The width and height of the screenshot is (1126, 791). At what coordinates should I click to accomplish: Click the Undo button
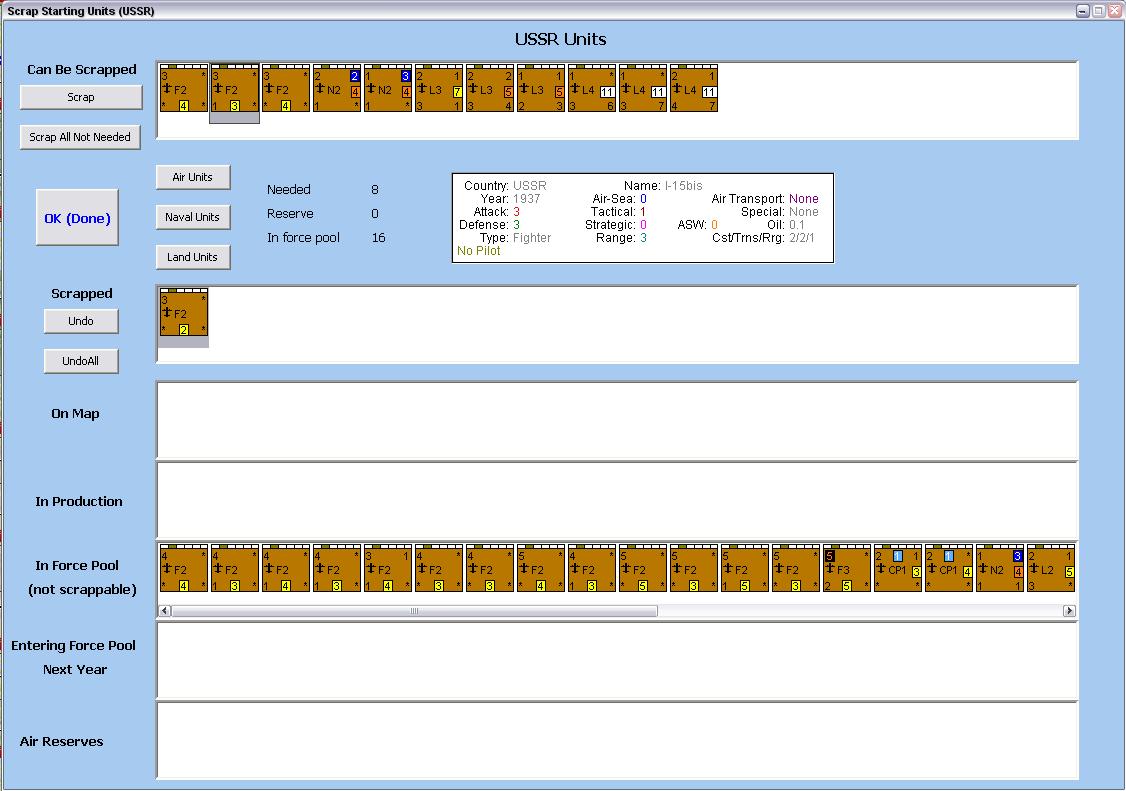(x=81, y=321)
